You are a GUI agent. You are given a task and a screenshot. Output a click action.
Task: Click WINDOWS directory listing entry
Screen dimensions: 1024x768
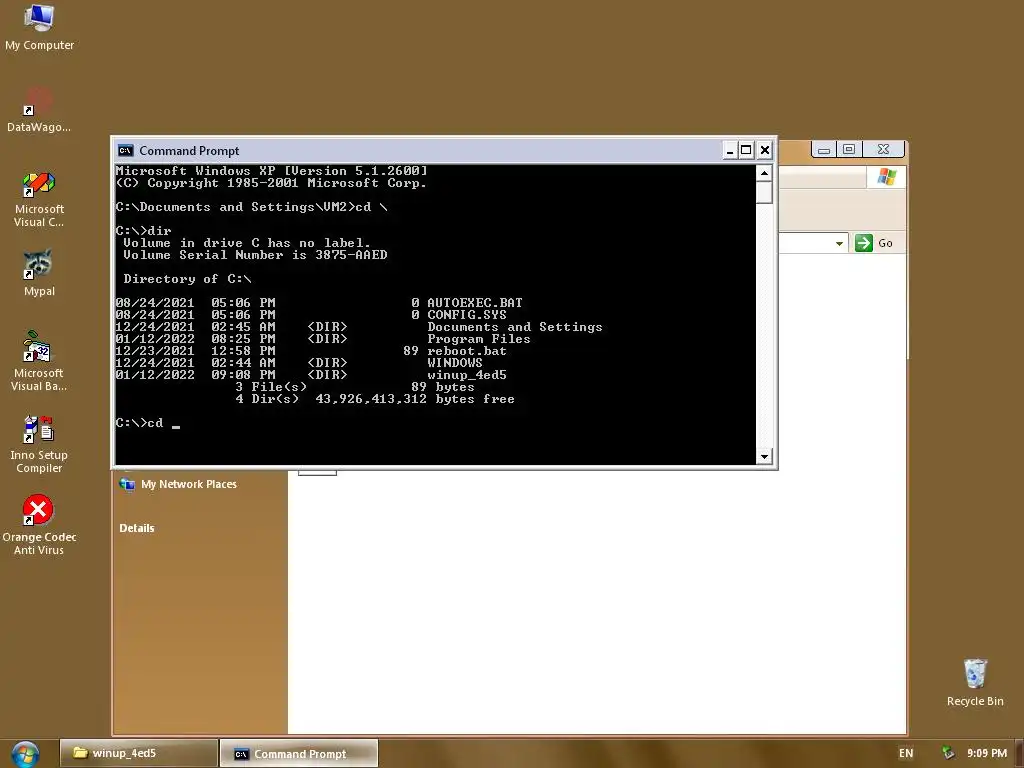click(x=455, y=362)
